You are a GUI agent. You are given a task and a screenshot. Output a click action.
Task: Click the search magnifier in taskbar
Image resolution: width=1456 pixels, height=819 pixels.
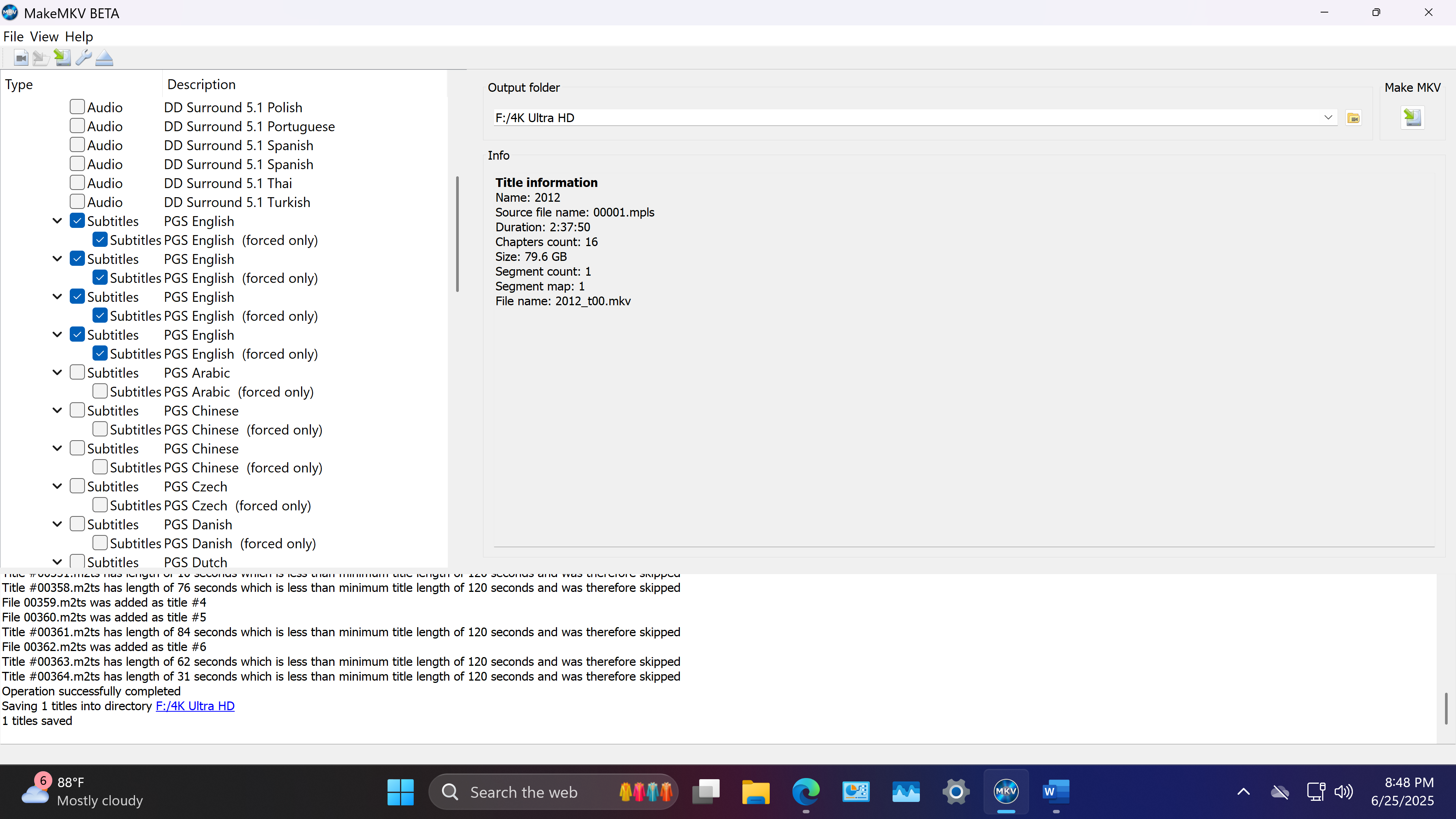coord(450,792)
